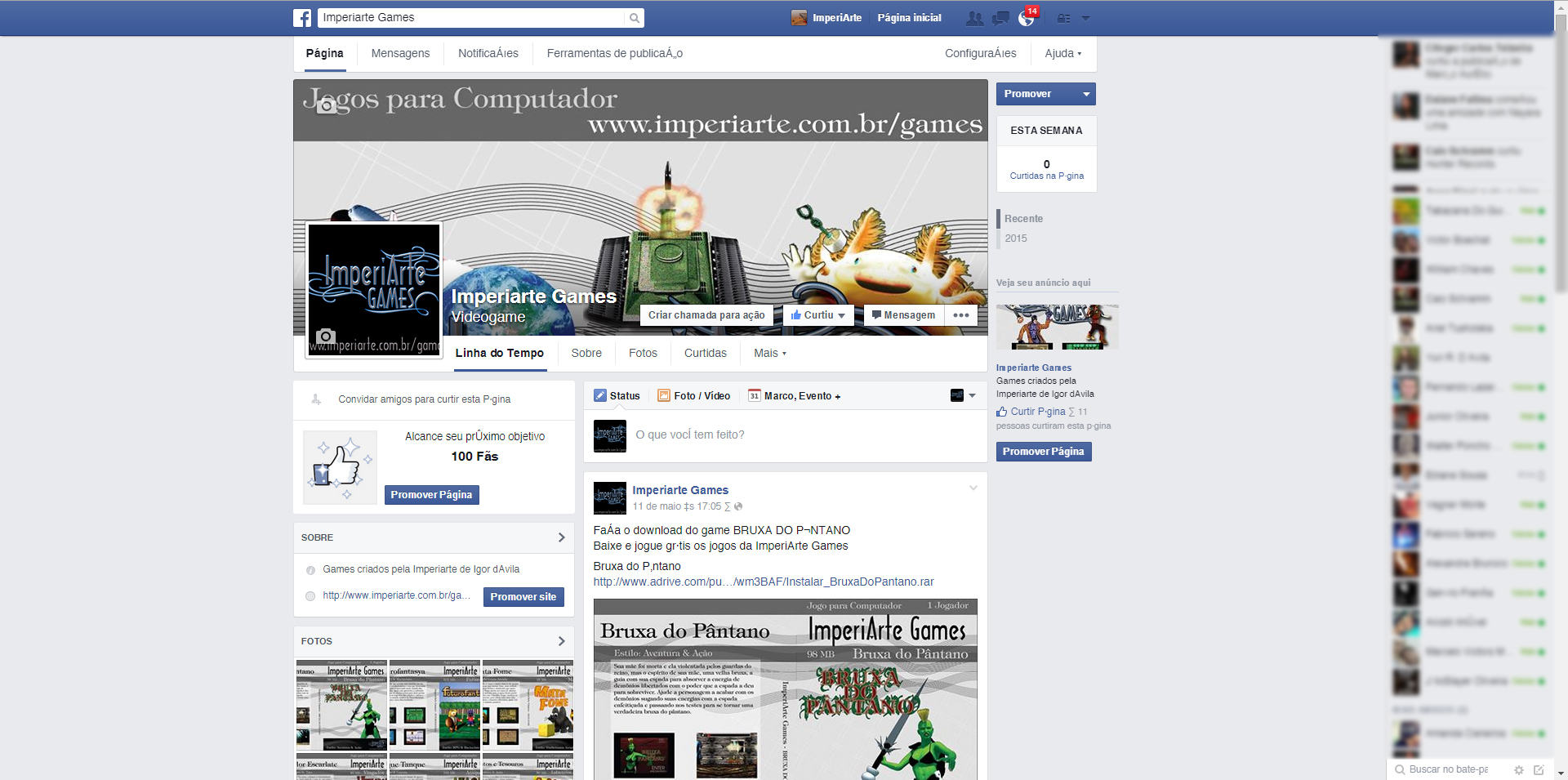
Task: Click the post author avatar next to Imperiarte Games
Action: coord(610,498)
